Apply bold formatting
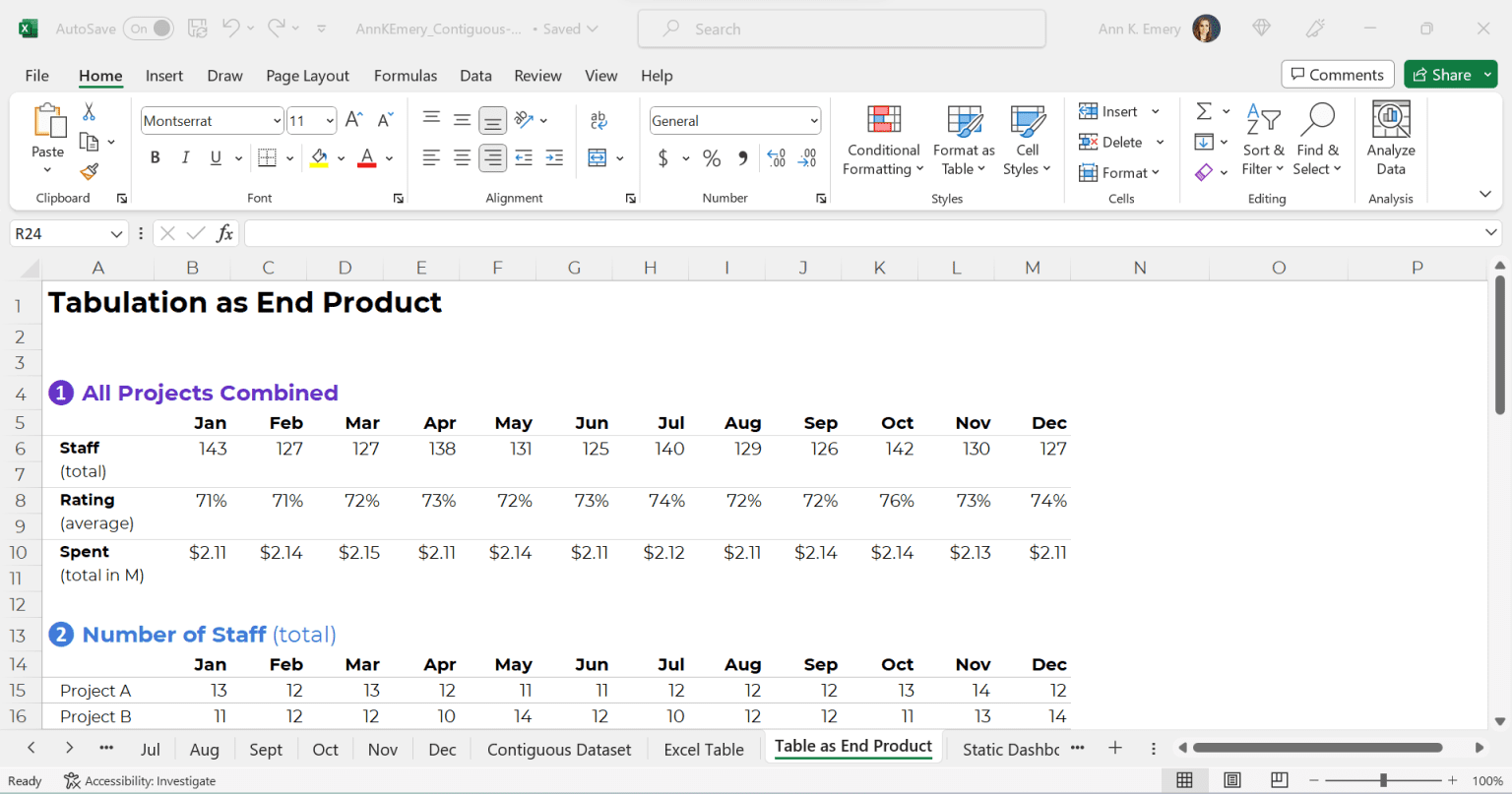The image size is (1512, 794). [155, 157]
